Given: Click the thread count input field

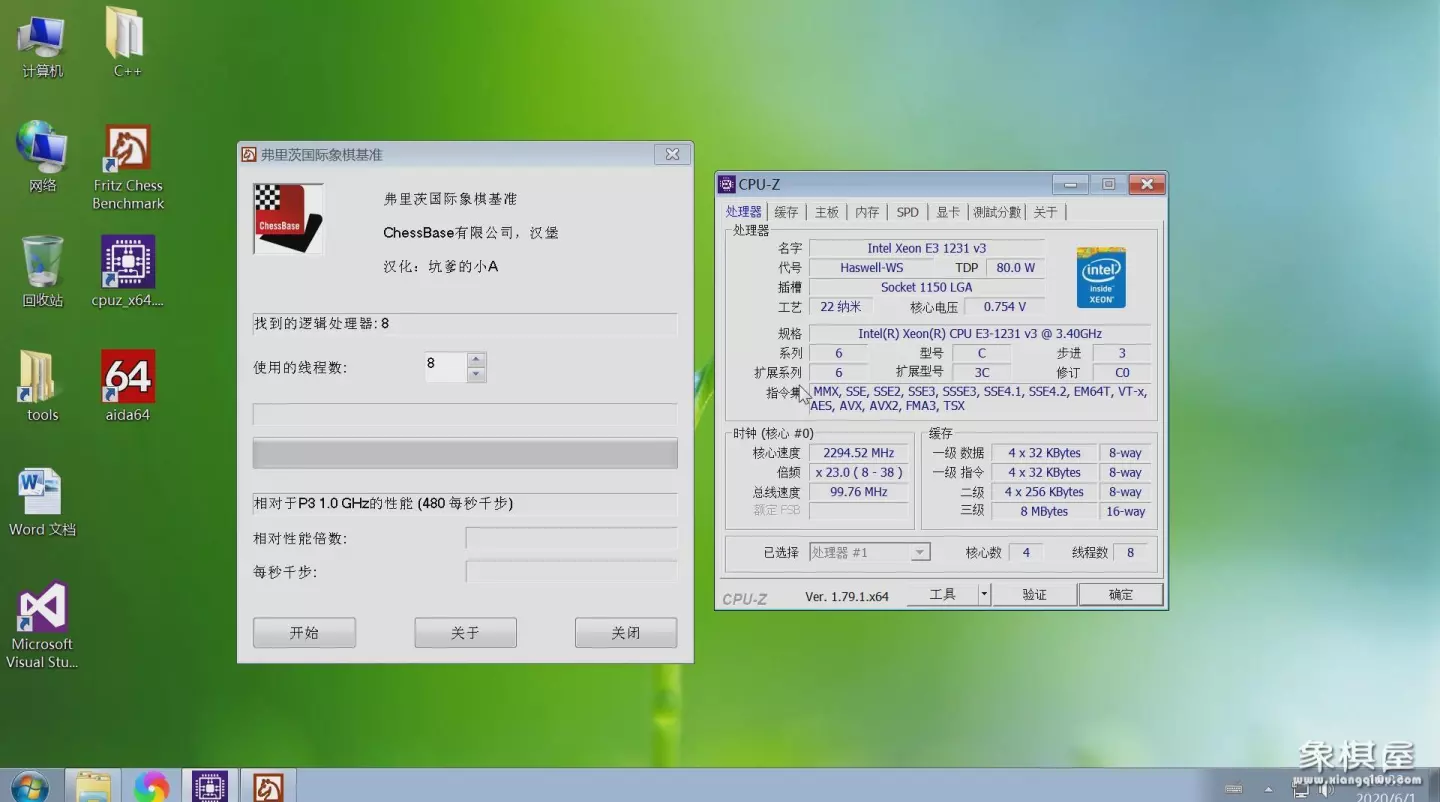Looking at the screenshot, I should (x=444, y=367).
